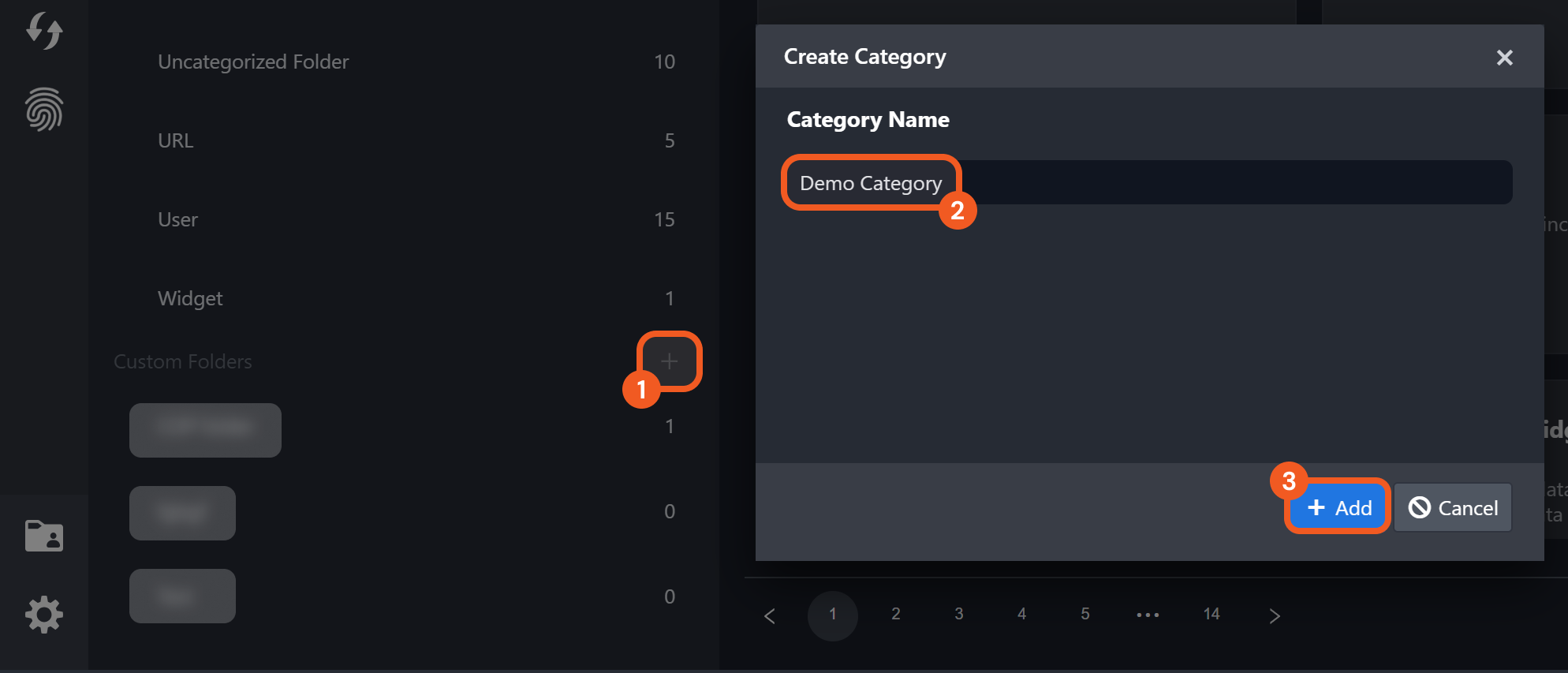Select the Widget folder

[190, 298]
